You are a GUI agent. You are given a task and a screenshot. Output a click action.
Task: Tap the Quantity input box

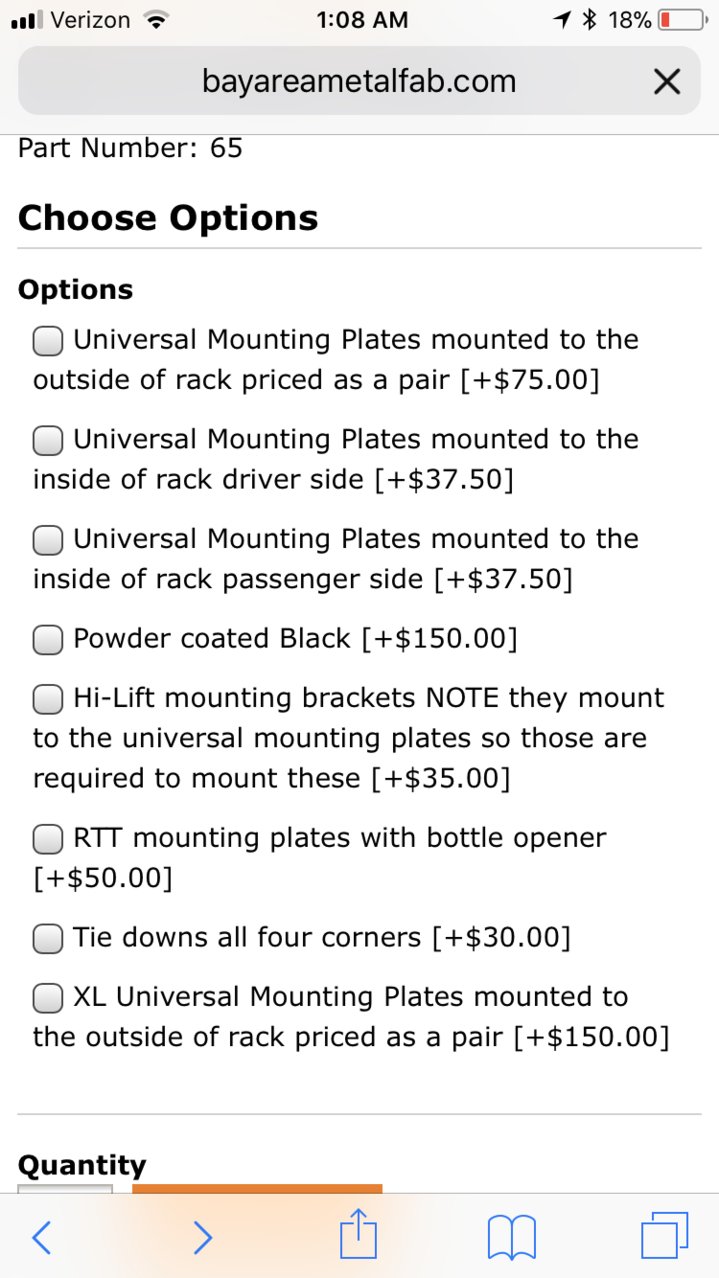coord(65,1188)
